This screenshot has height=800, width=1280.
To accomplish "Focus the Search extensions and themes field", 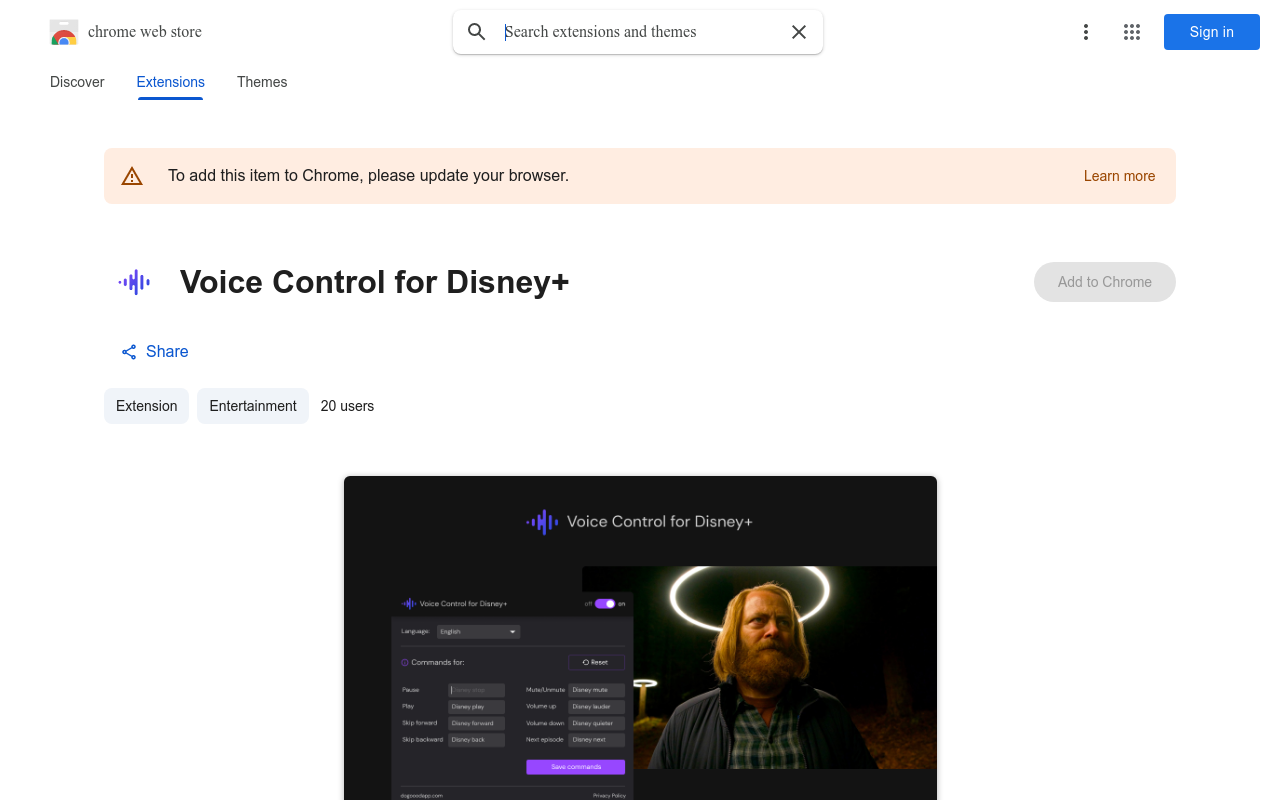I will (x=640, y=32).
